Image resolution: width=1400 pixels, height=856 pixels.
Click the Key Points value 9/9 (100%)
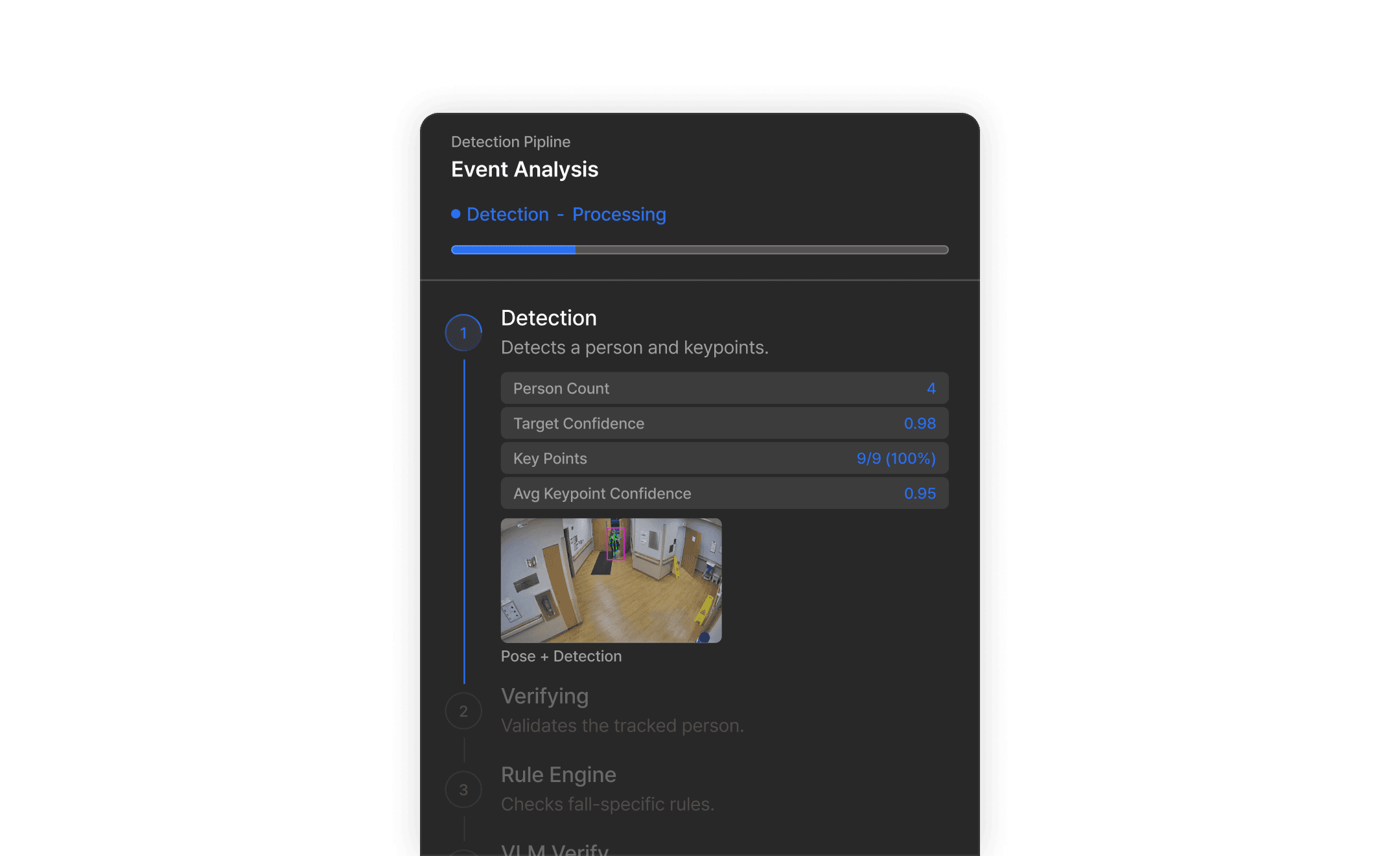tap(896, 458)
